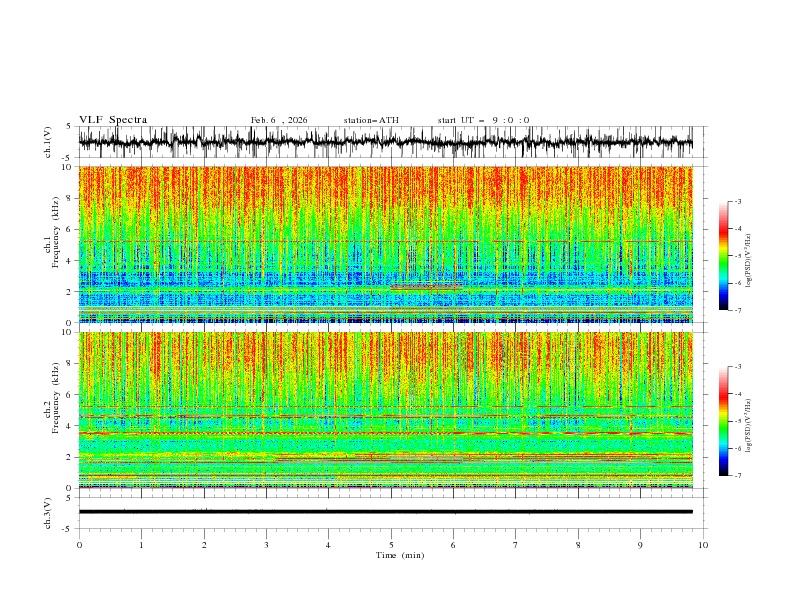Click the time-axis tick label "0"
This screenshot has height=612, width=792.
pyautogui.click(x=79, y=545)
